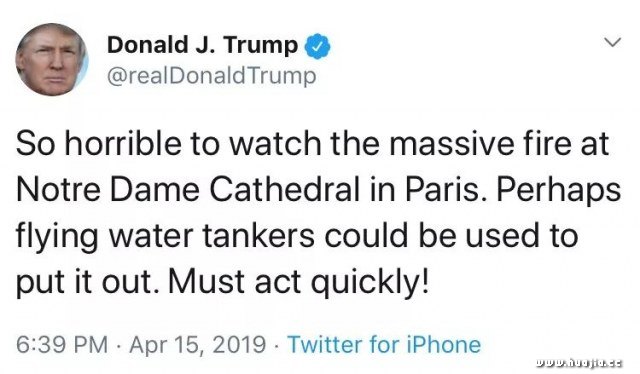Click the word iPhone in the source label

(x=443, y=344)
